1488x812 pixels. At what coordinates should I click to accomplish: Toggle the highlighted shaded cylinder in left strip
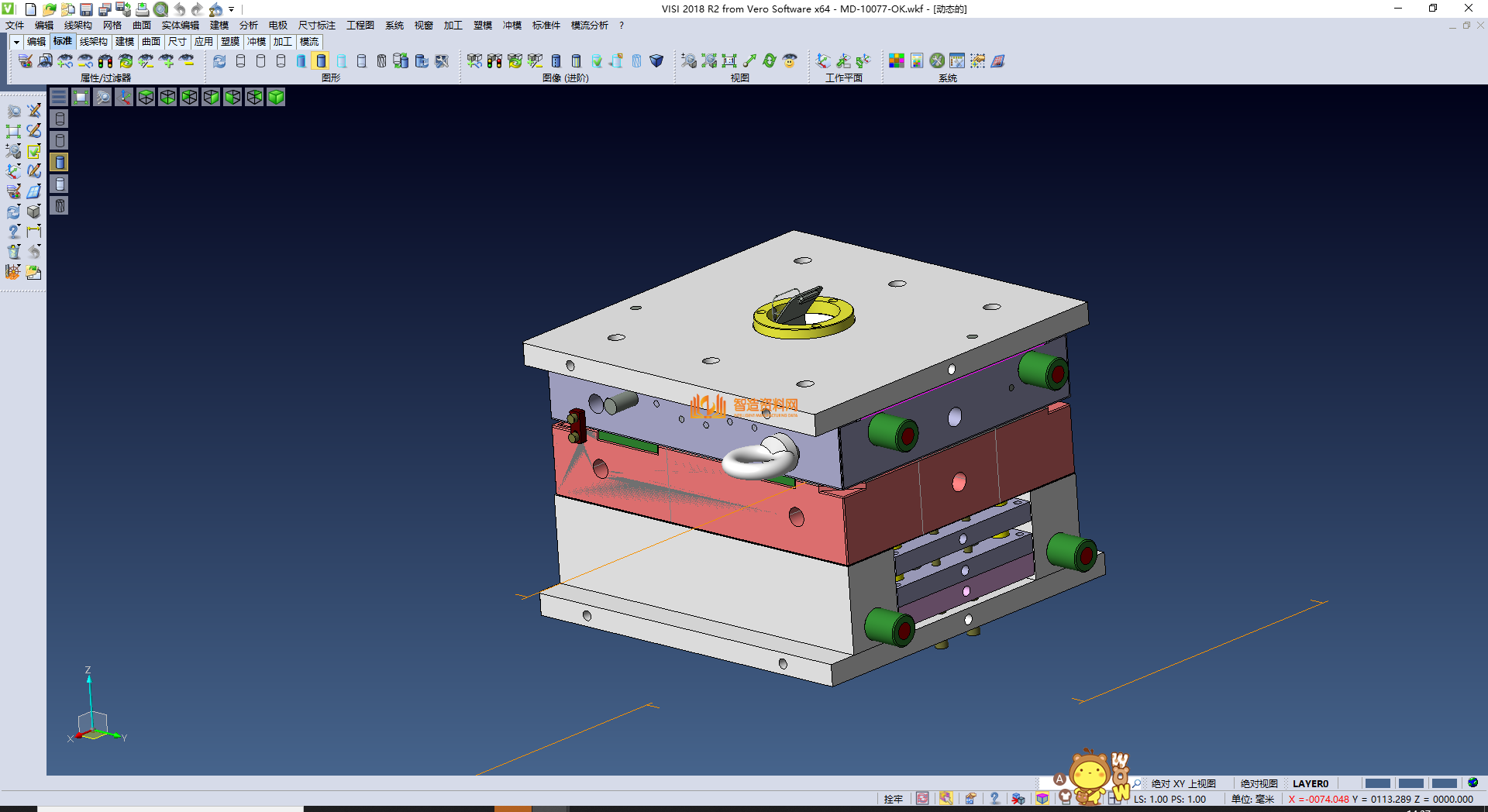point(60,162)
